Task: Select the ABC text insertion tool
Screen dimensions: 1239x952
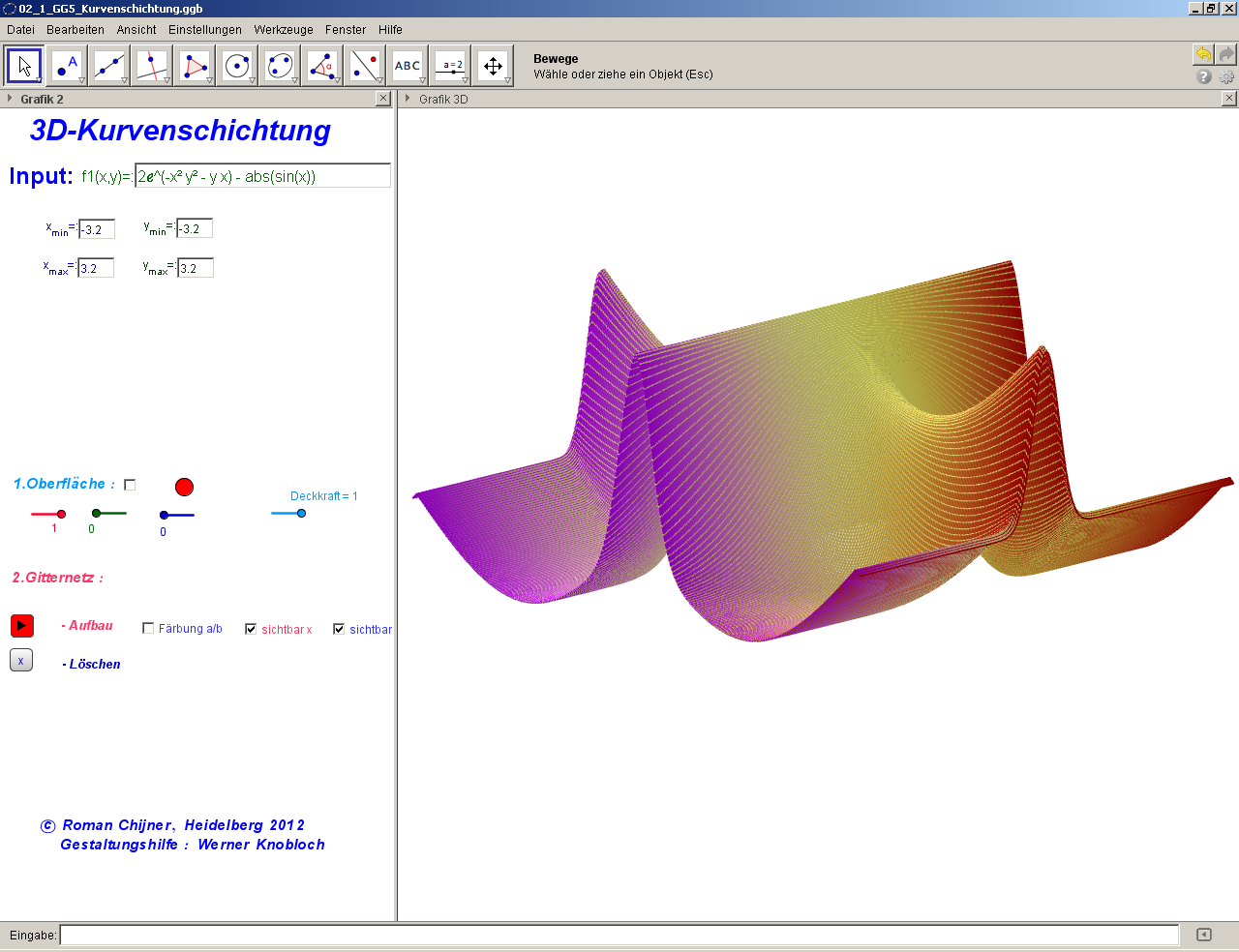Action: (408, 66)
